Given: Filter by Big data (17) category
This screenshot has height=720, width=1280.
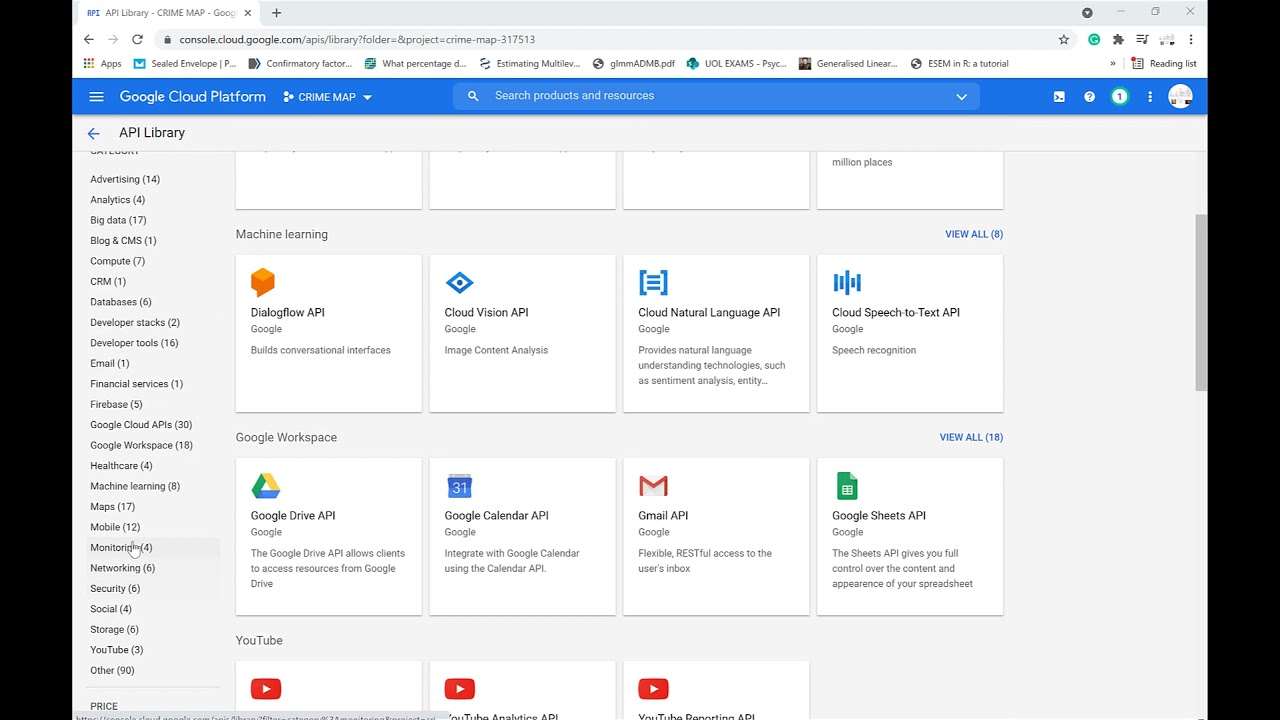Looking at the screenshot, I should click(118, 220).
